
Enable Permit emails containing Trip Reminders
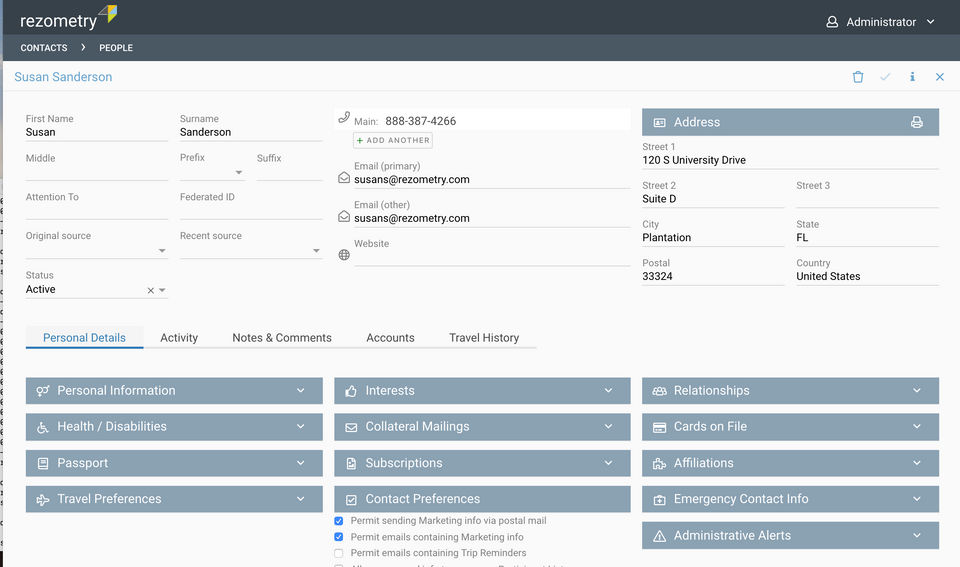pyautogui.click(x=339, y=553)
